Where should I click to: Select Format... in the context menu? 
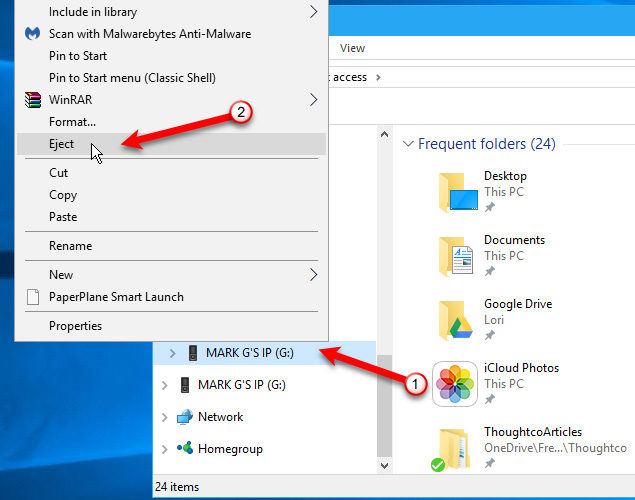pyautogui.click(x=72, y=122)
